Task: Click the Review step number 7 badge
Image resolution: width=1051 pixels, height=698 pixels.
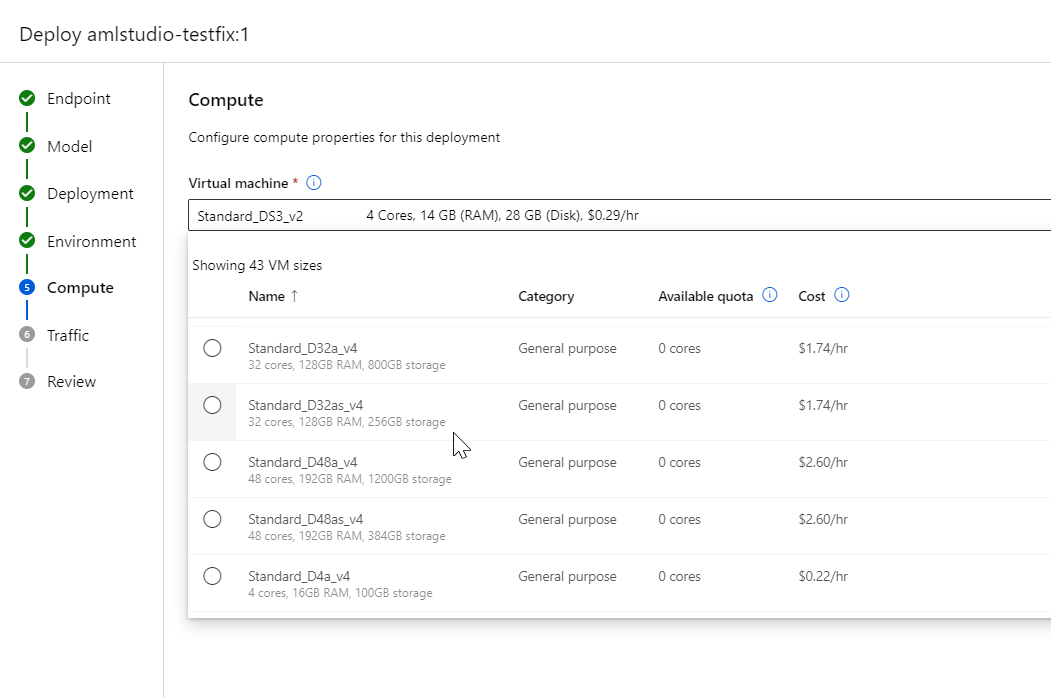Action: [x=27, y=382]
